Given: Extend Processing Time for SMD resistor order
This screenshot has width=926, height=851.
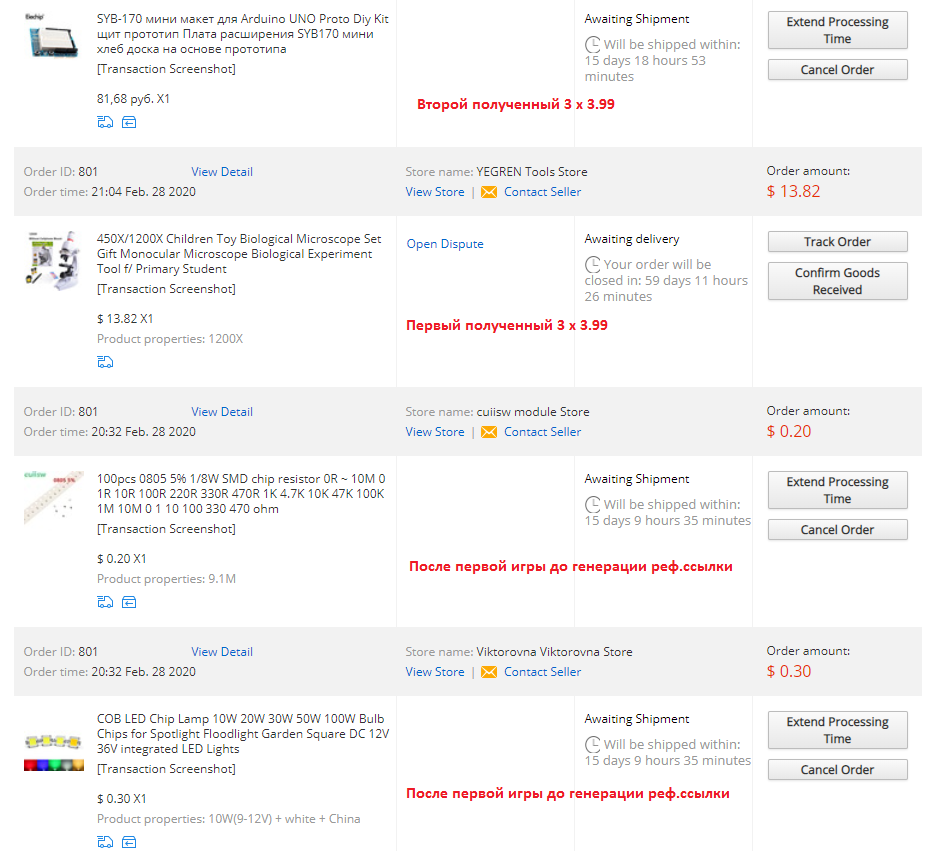Looking at the screenshot, I should (x=837, y=490).
